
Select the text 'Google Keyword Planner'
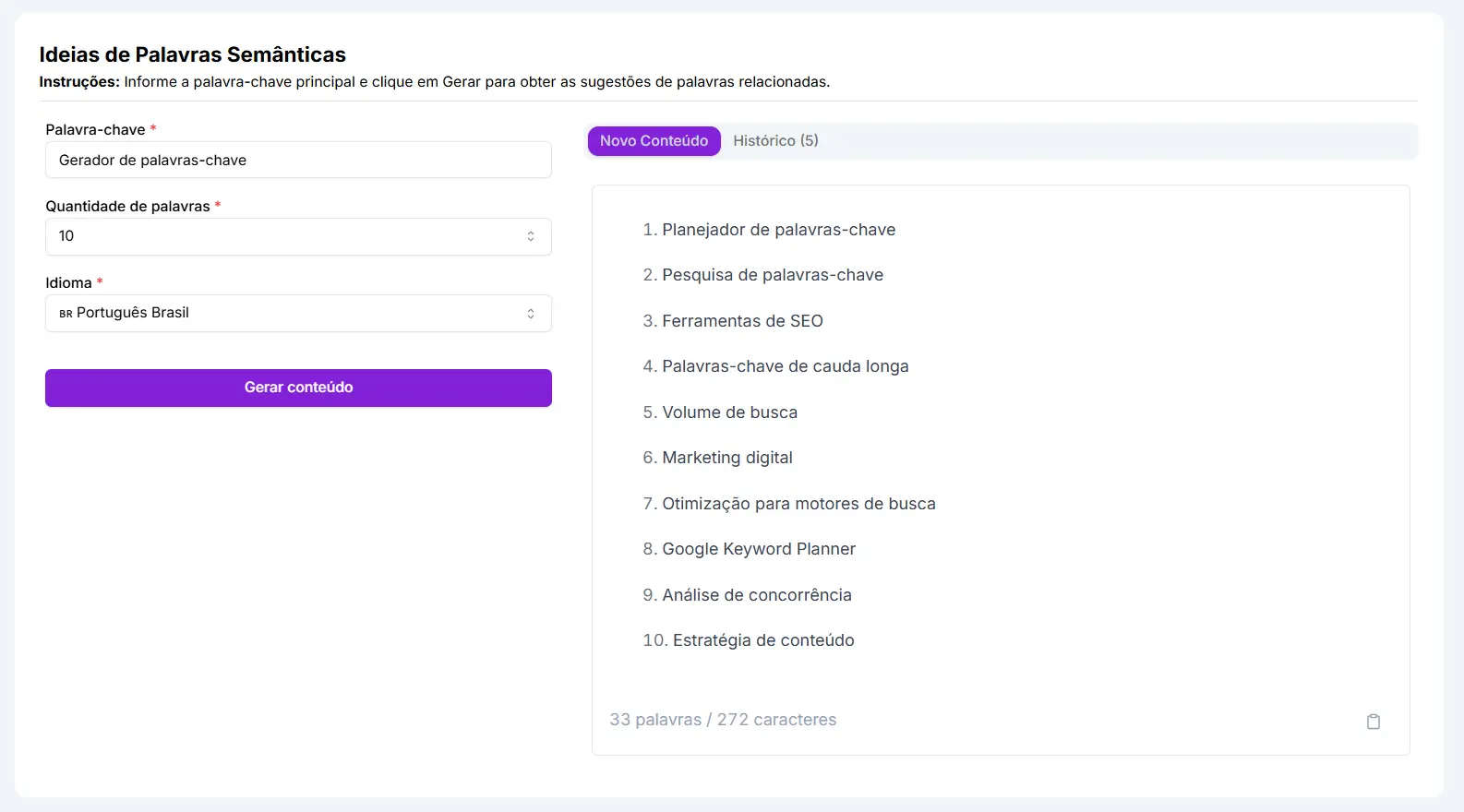(759, 549)
